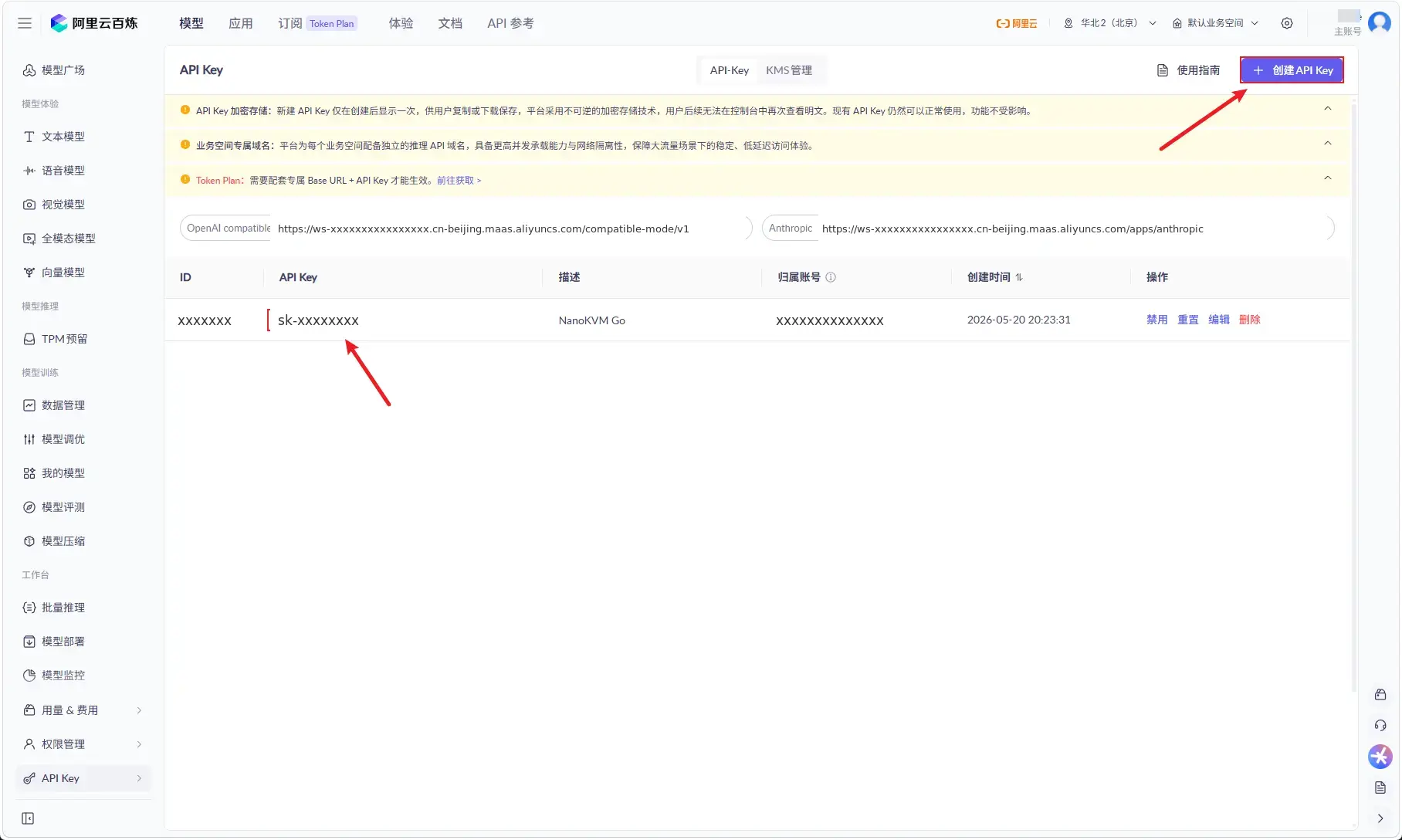Select the 应用 top menu
The height and width of the screenshot is (840, 1402).
click(x=241, y=23)
